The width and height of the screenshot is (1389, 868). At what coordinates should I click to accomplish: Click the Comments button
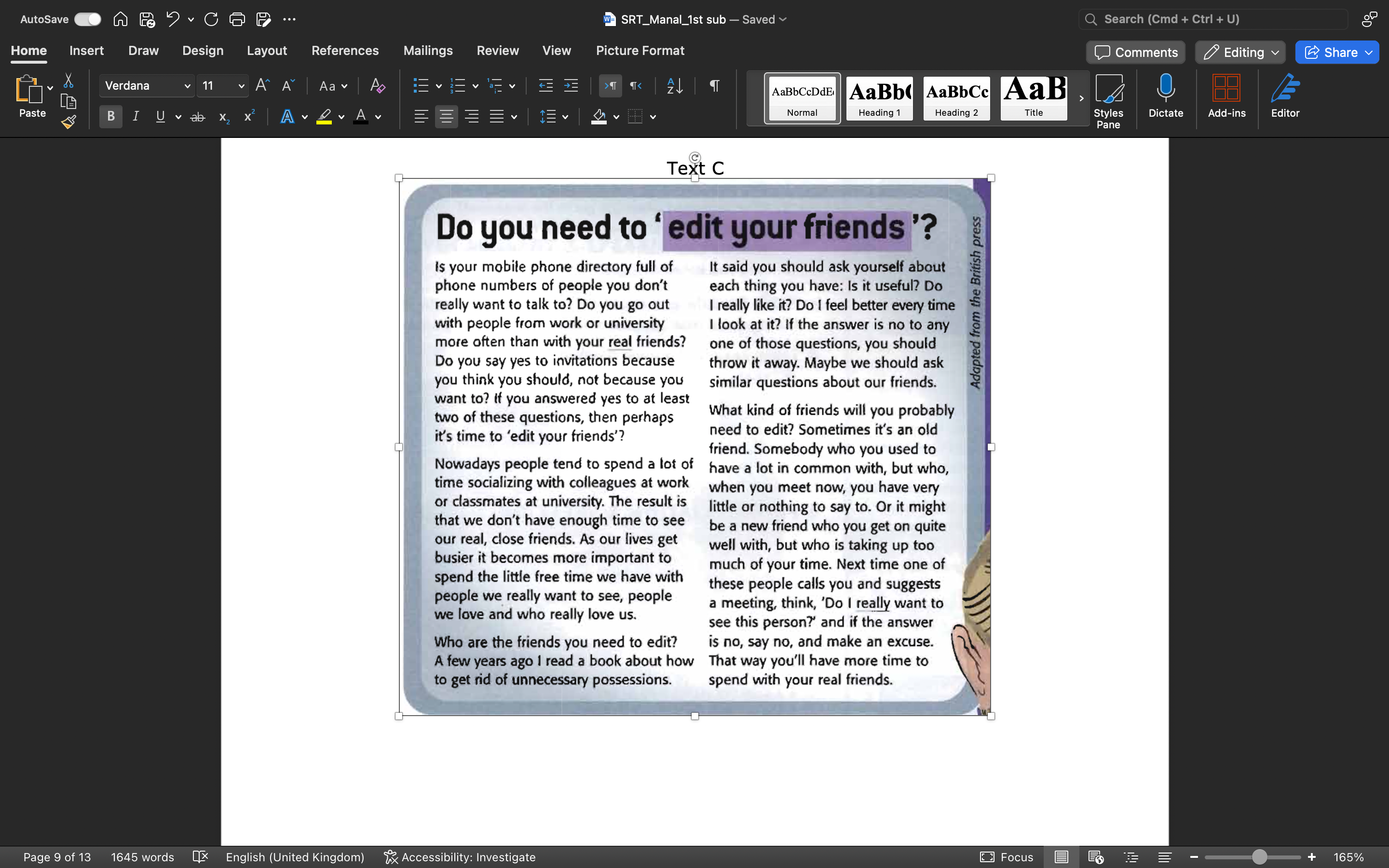tap(1135, 52)
